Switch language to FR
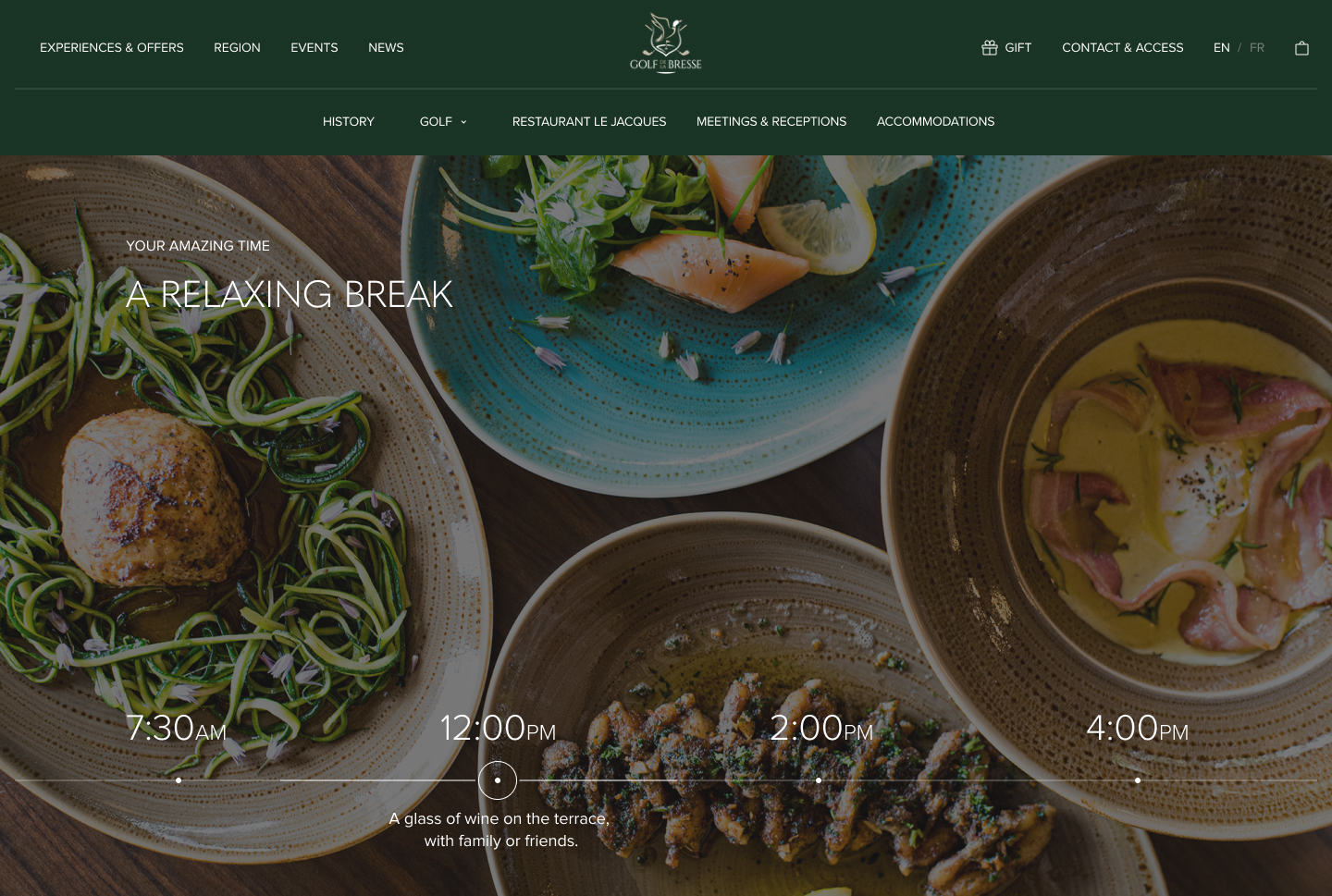Screen dimensions: 1332x896 [1256, 47]
